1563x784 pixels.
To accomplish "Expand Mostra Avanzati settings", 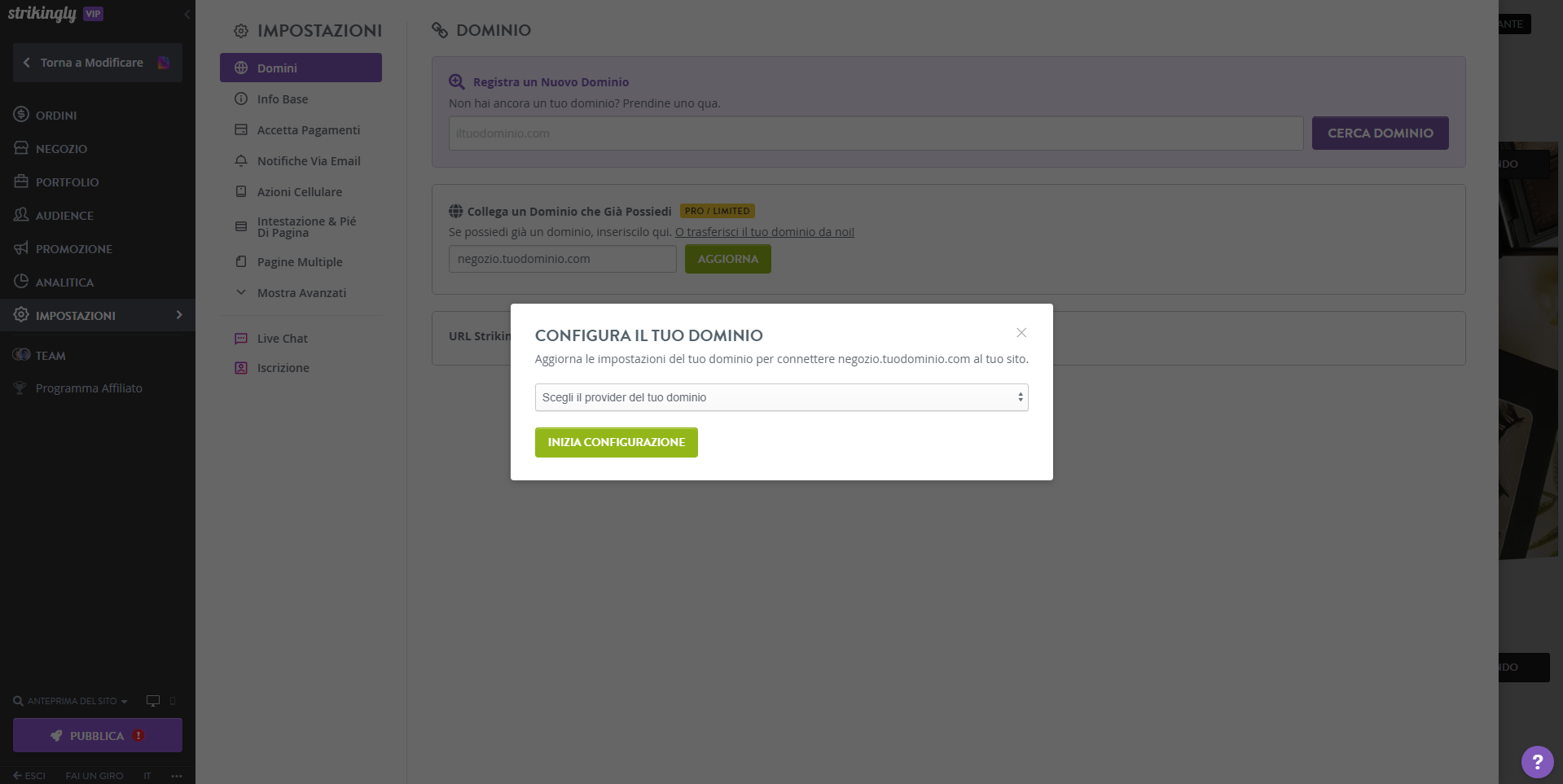I will (301, 293).
